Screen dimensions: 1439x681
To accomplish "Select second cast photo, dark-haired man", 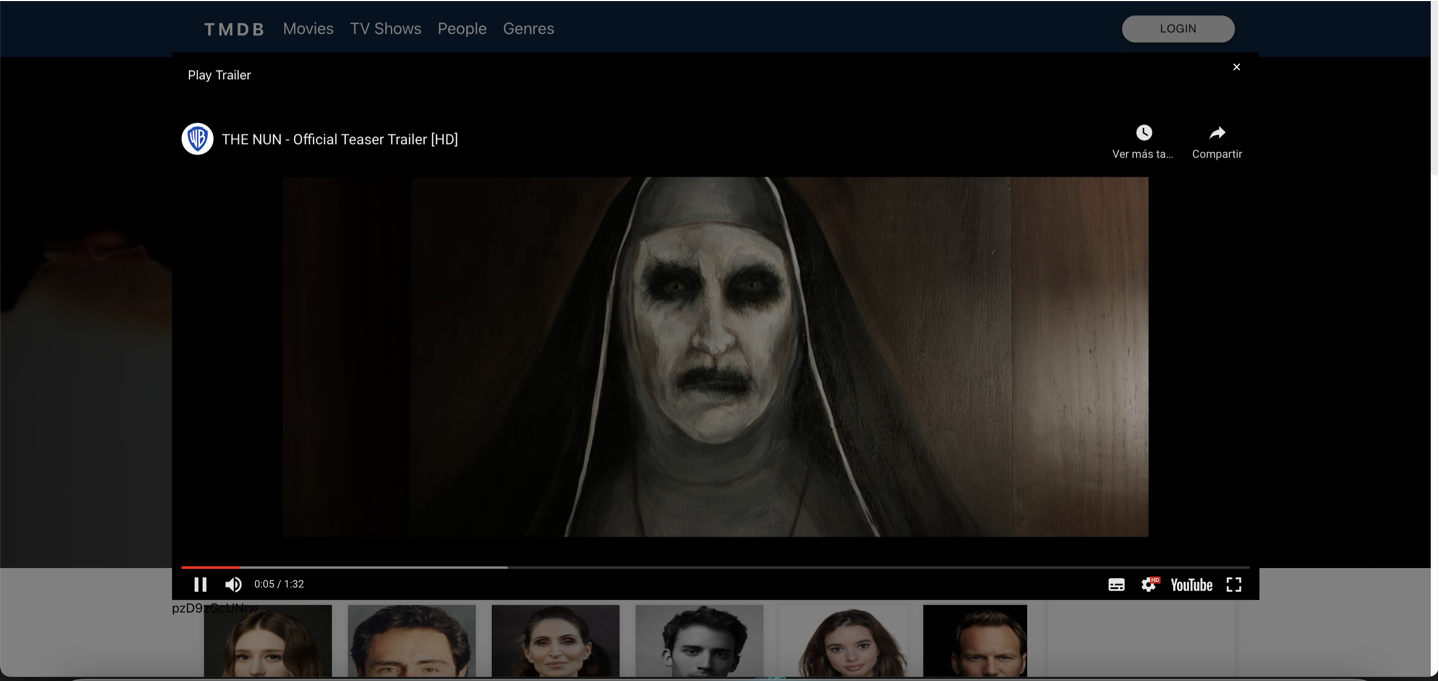I will pyautogui.click(x=412, y=640).
